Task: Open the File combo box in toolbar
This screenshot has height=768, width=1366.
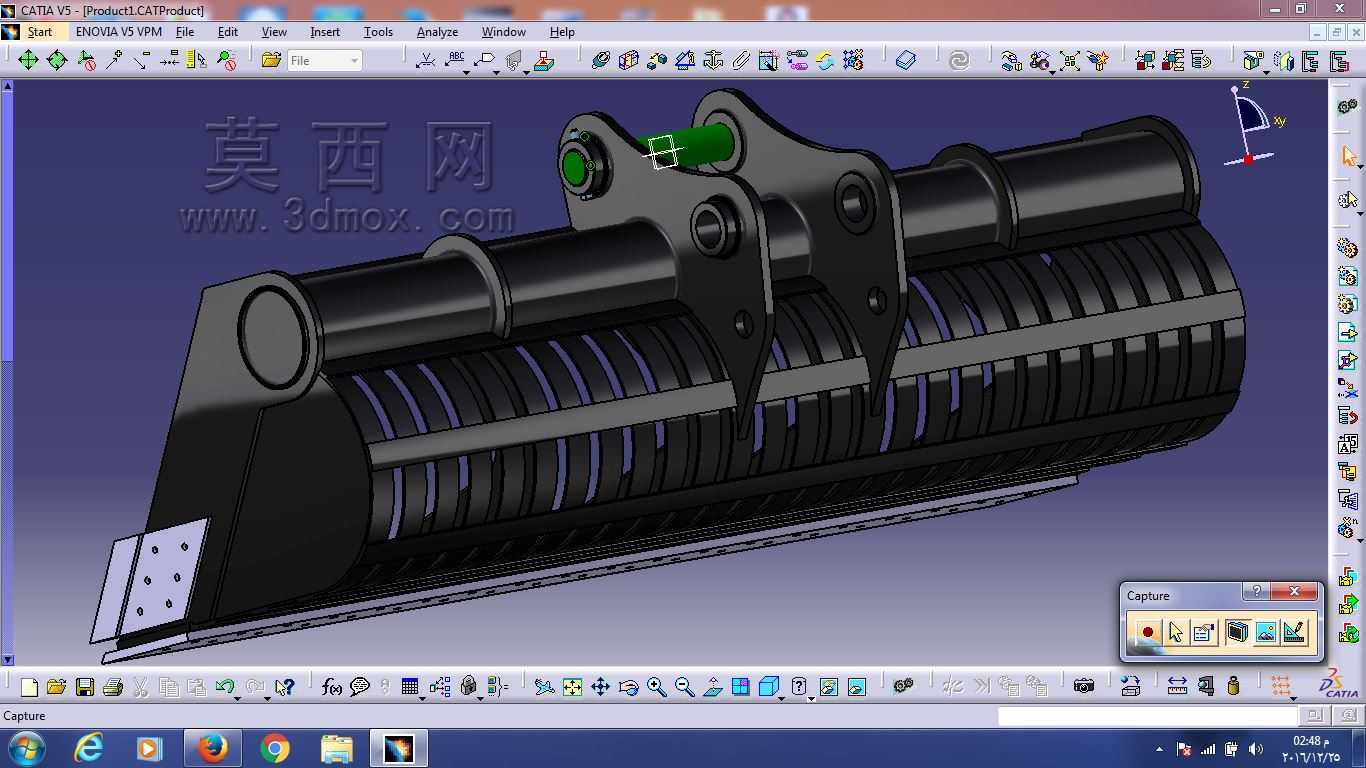Action: pyautogui.click(x=324, y=61)
